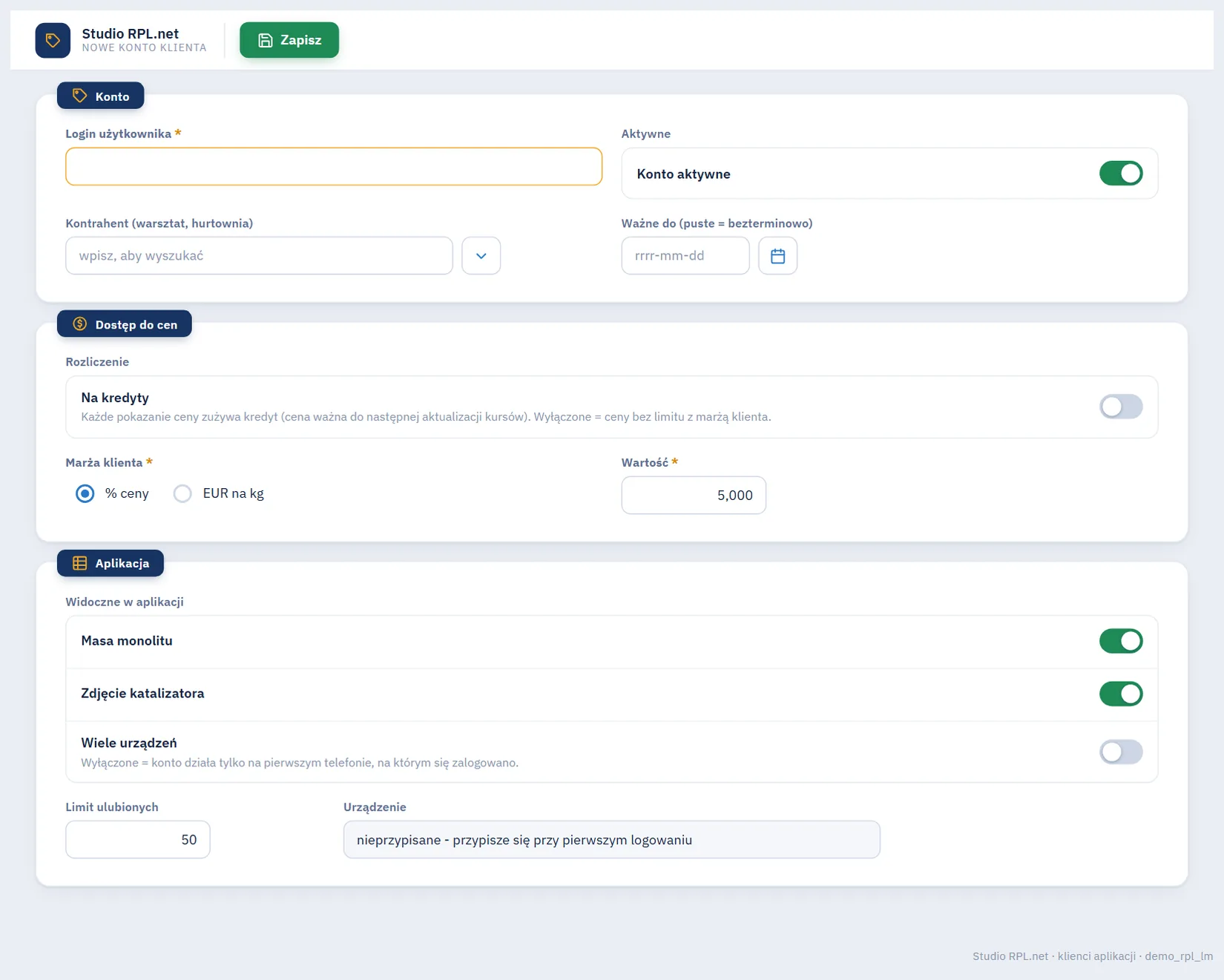Select the EUR na kg radio option
1224x980 pixels.
182,493
